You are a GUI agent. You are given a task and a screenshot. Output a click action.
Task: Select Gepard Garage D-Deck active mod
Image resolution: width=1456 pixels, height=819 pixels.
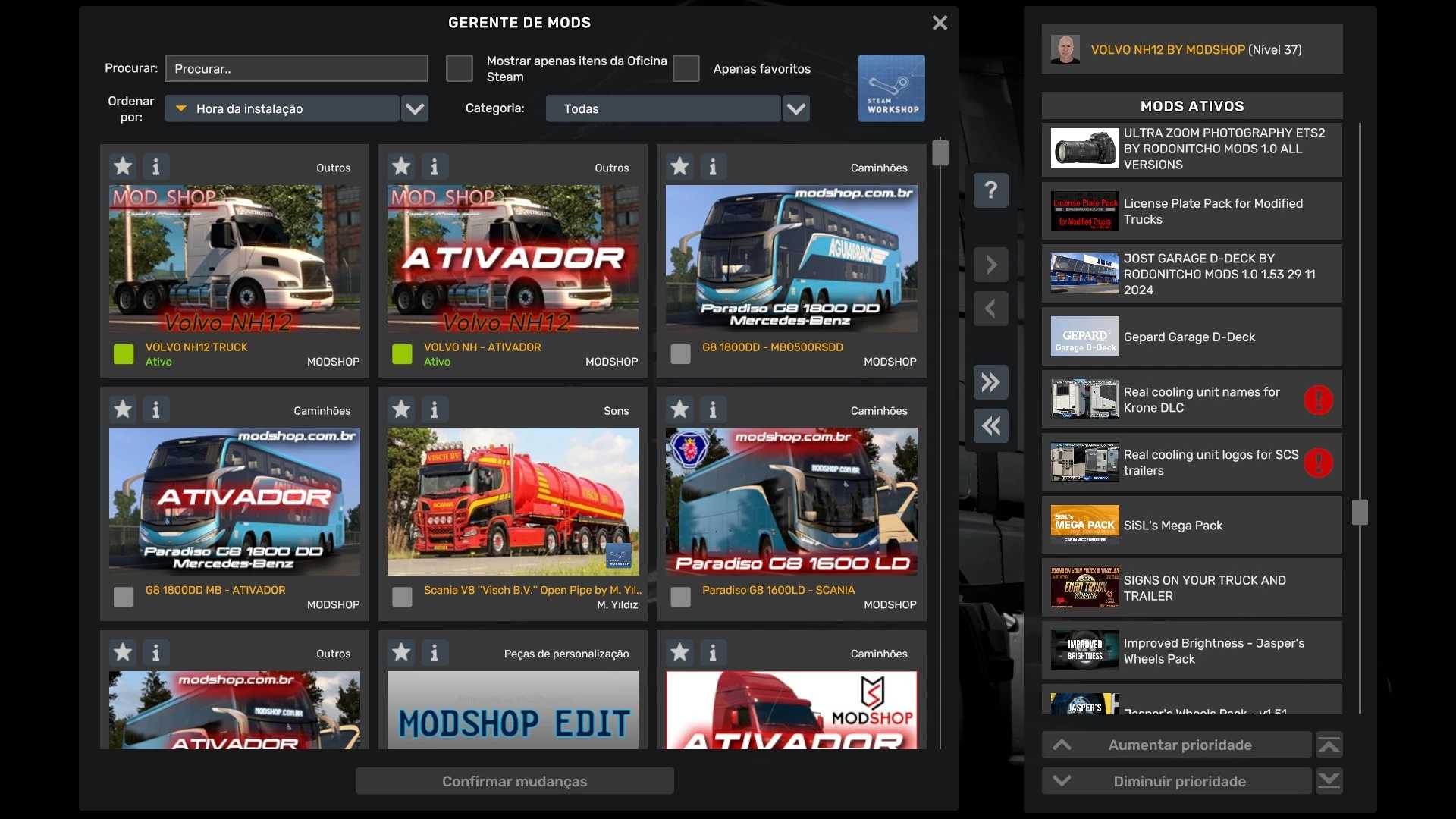(x=1191, y=337)
